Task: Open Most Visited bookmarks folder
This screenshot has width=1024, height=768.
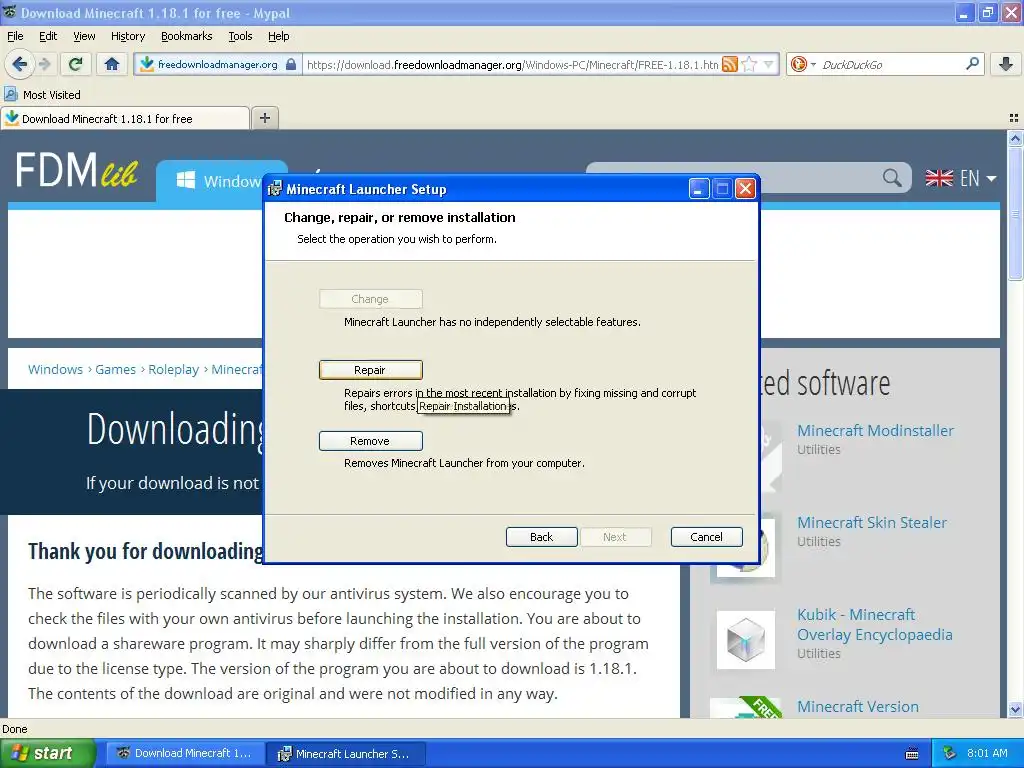Action: (x=42, y=95)
